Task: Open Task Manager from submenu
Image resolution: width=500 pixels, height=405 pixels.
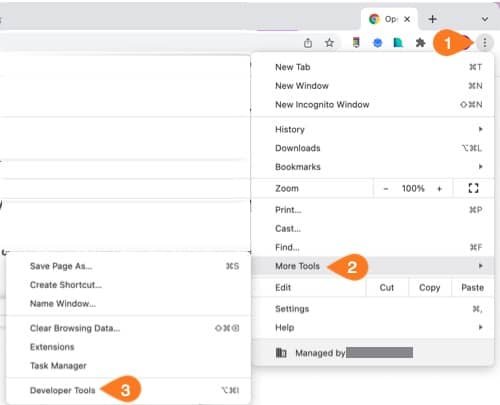Action: click(x=128, y=365)
